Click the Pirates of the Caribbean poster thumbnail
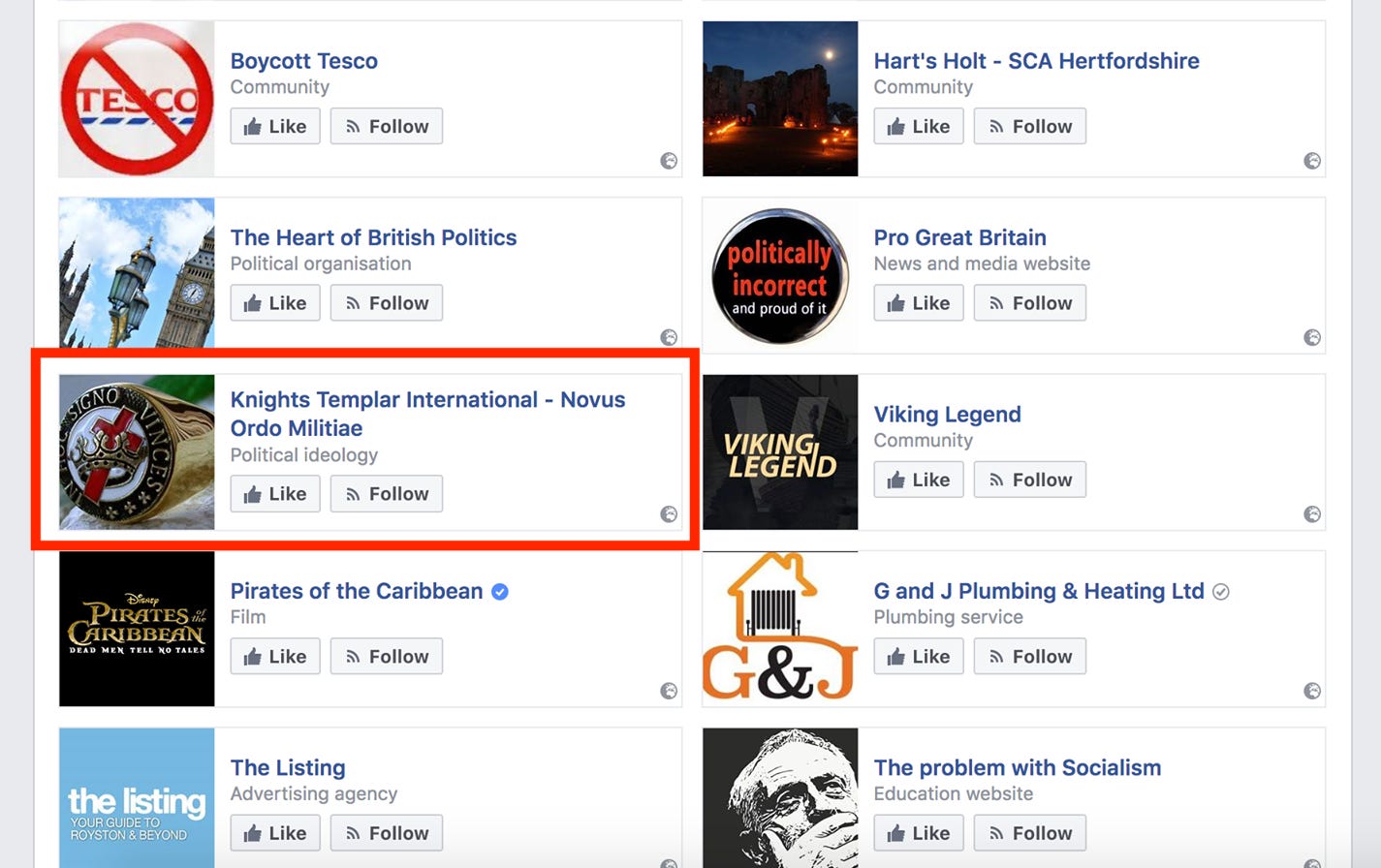1381x868 pixels. point(137,629)
